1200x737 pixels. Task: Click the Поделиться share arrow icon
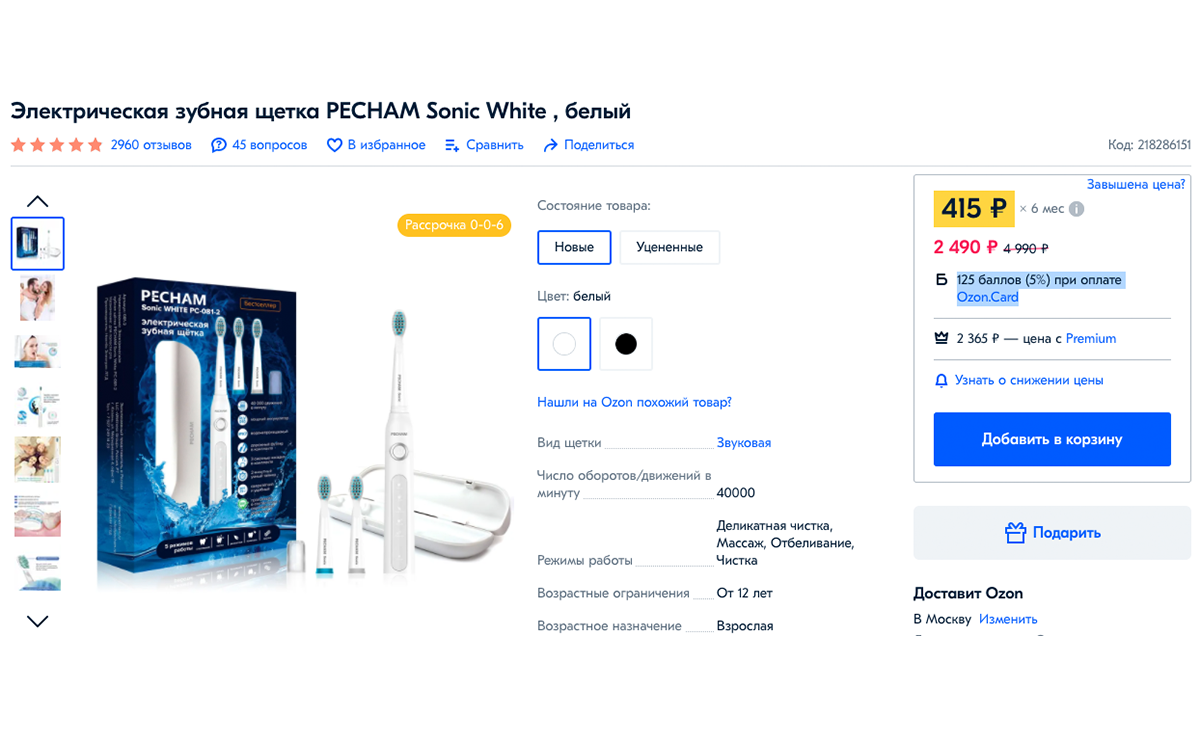[550, 145]
